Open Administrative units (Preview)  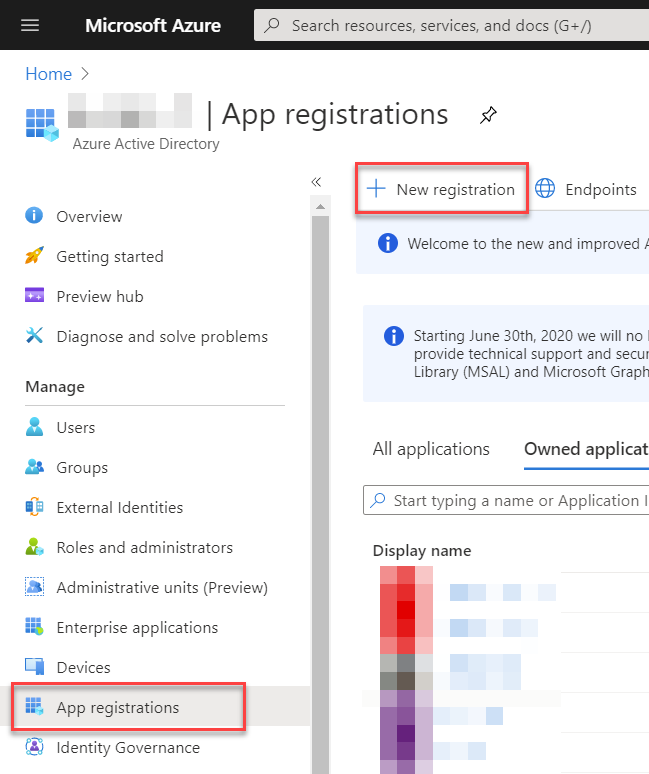tap(162, 587)
